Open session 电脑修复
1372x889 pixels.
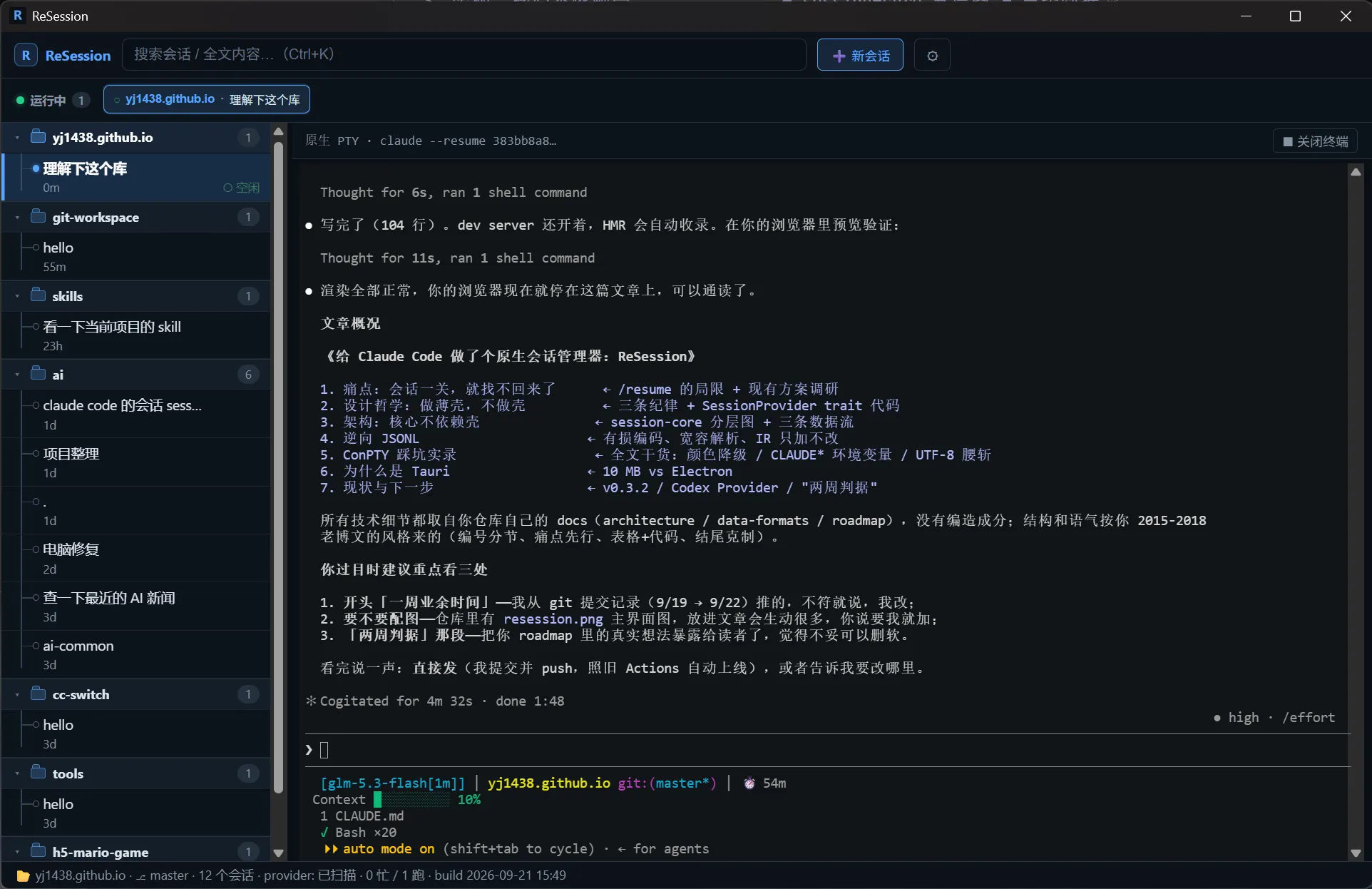(x=137, y=558)
